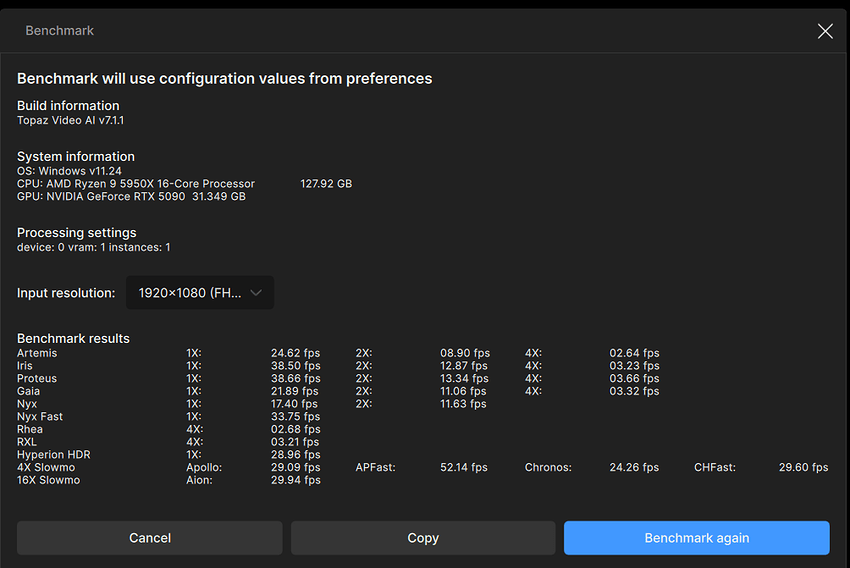The width and height of the screenshot is (850, 568).
Task: Open the Input resolution dropdown
Action: coord(199,293)
